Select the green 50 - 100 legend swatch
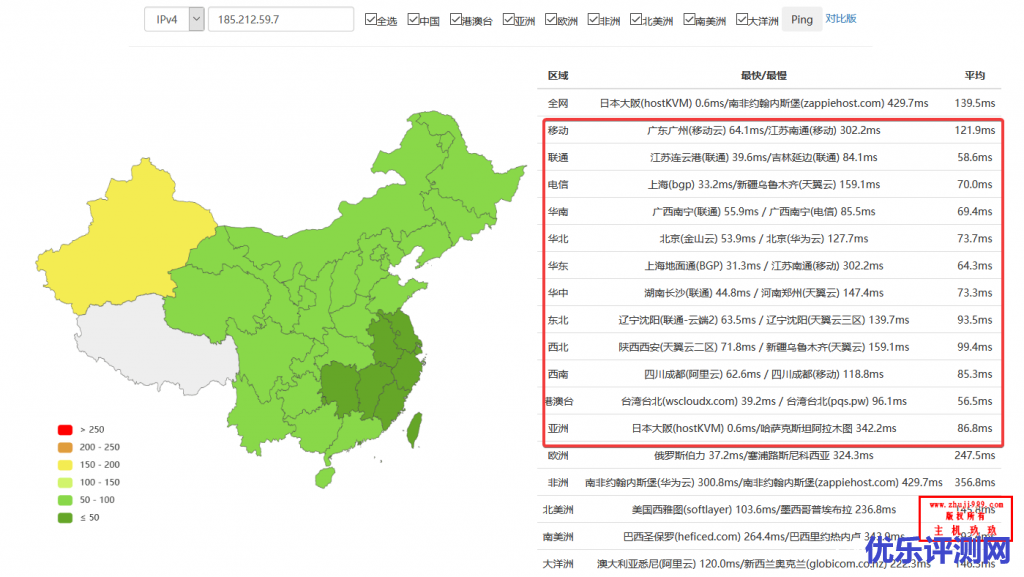 click(65, 500)
